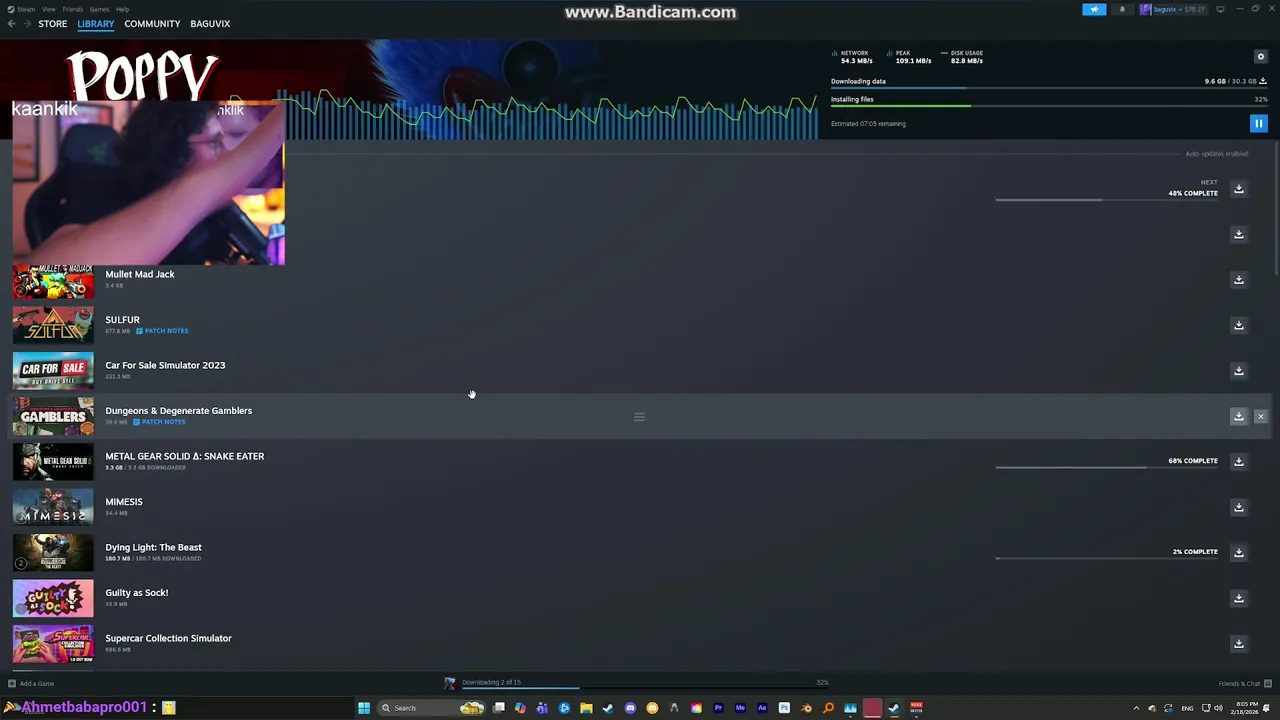The image size is (1280, 720).
Task: Download Car For Sale Simulator 2023 now
Action: point(1238,371)
